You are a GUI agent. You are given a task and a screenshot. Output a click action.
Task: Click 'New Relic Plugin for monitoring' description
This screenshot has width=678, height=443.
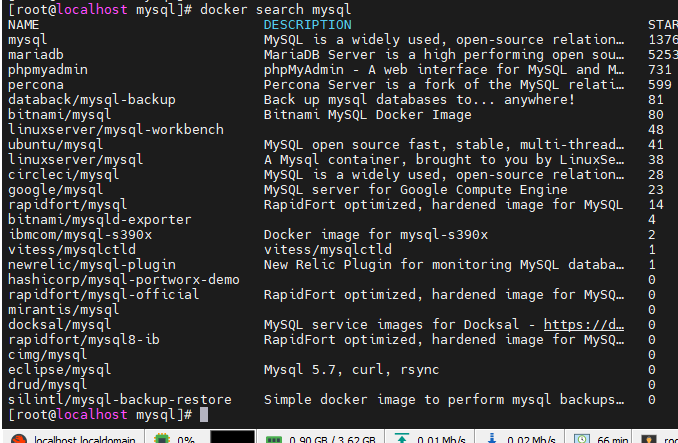point(444,265)
